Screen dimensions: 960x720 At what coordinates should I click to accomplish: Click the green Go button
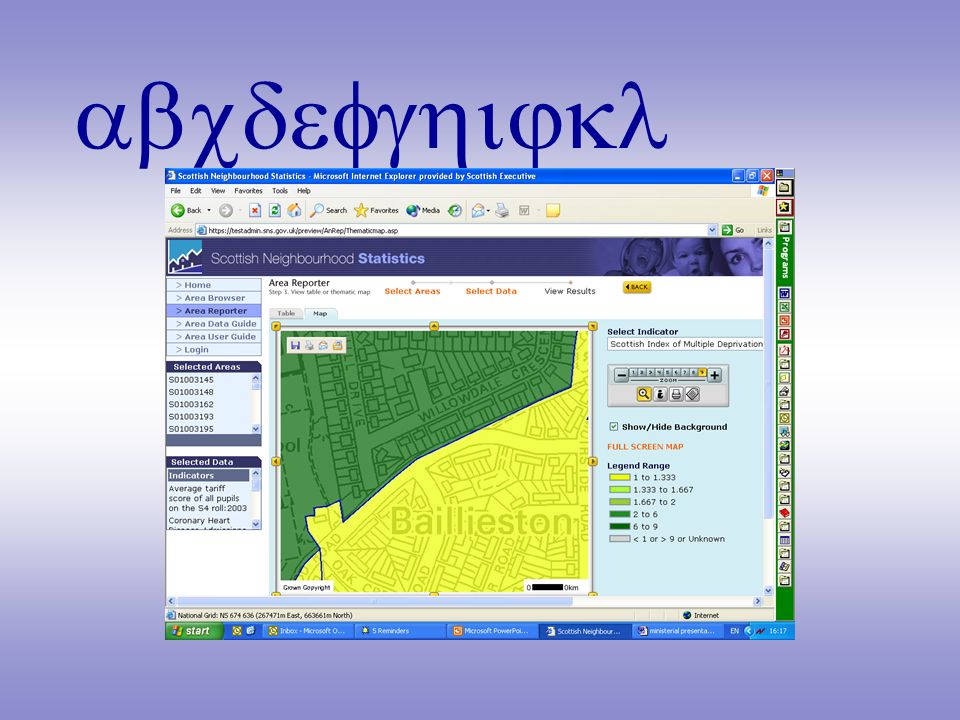click(733, 230)
